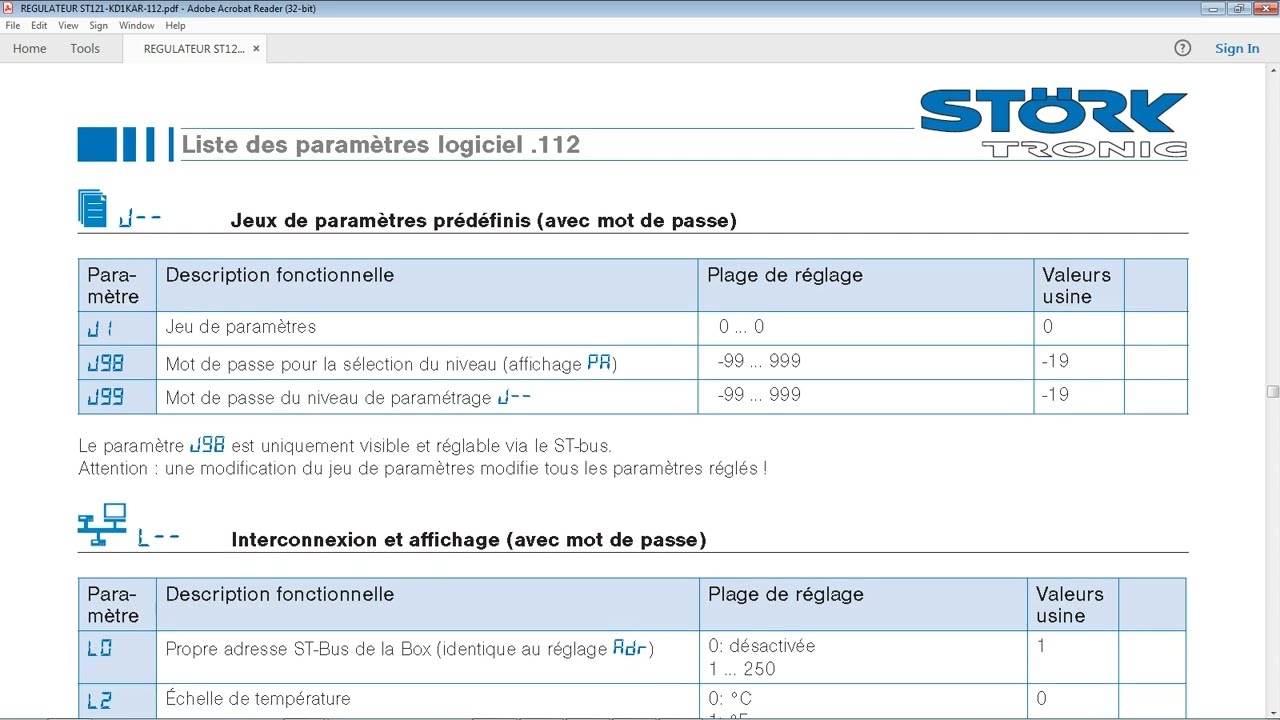Switch to the Tools tab
The height and width of the screenshot is (720, 1280).
click(x=85, y=48)
